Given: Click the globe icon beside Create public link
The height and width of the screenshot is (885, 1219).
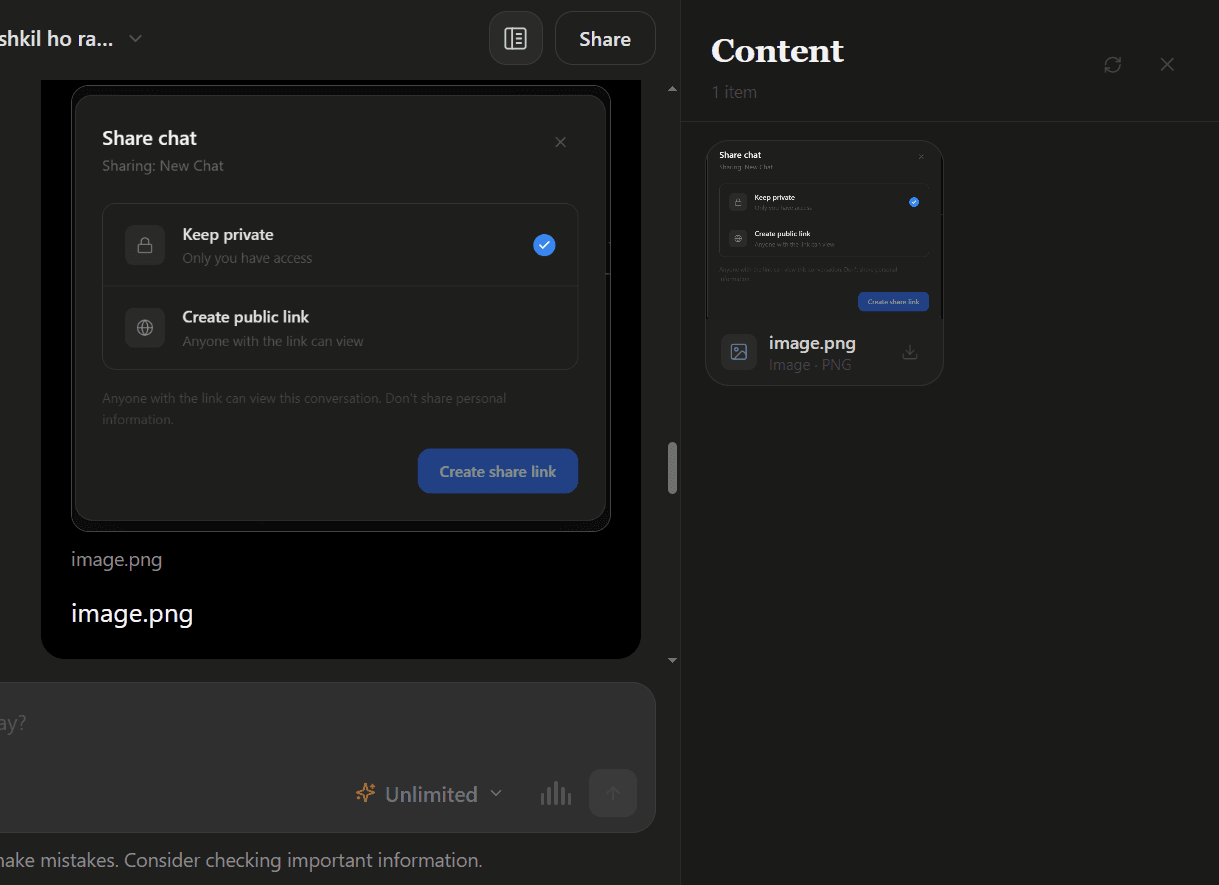Looking at the screenshot, I should click(145, 328).
